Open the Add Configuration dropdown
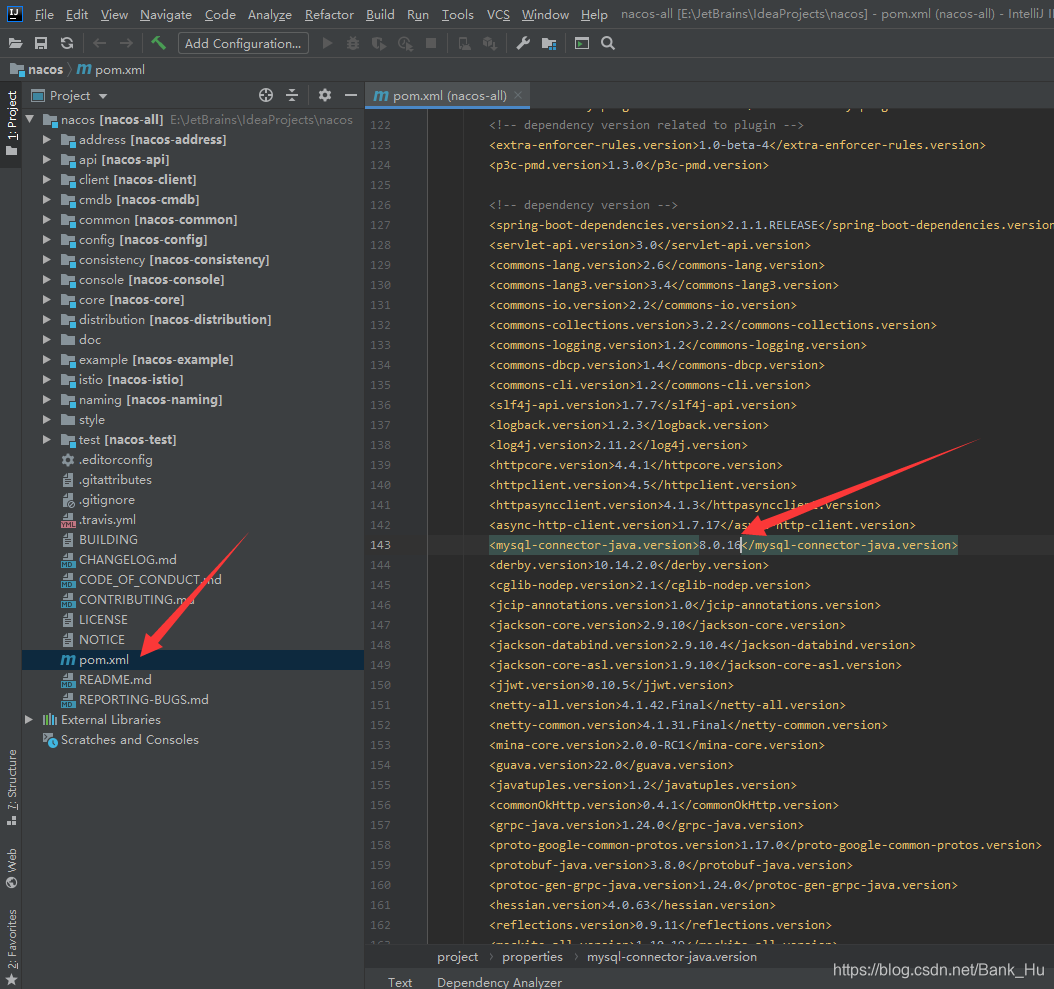This screenshot has height=989, width=1054. (243, 43)
